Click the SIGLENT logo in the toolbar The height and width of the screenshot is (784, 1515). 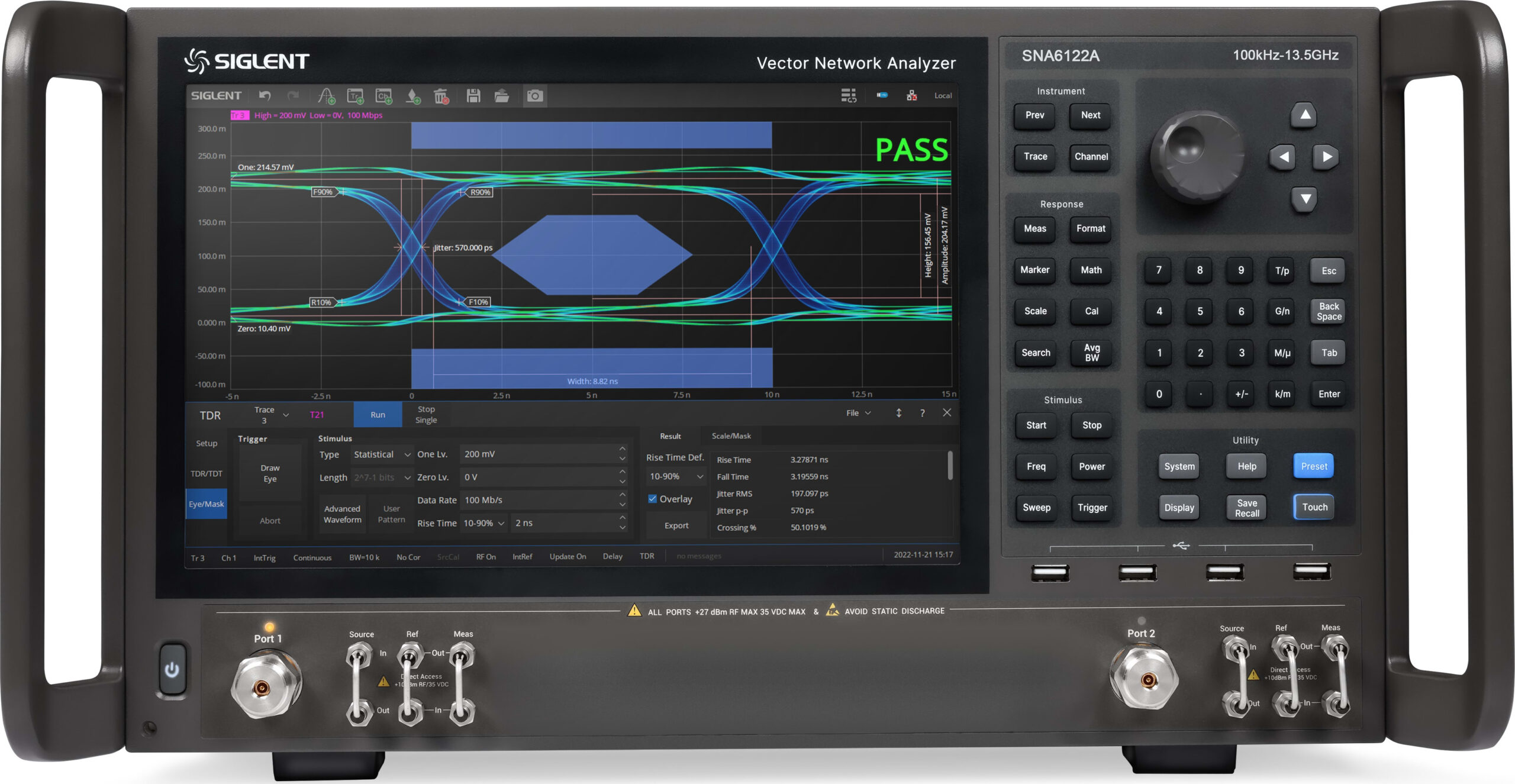click(x=216, y=95)
